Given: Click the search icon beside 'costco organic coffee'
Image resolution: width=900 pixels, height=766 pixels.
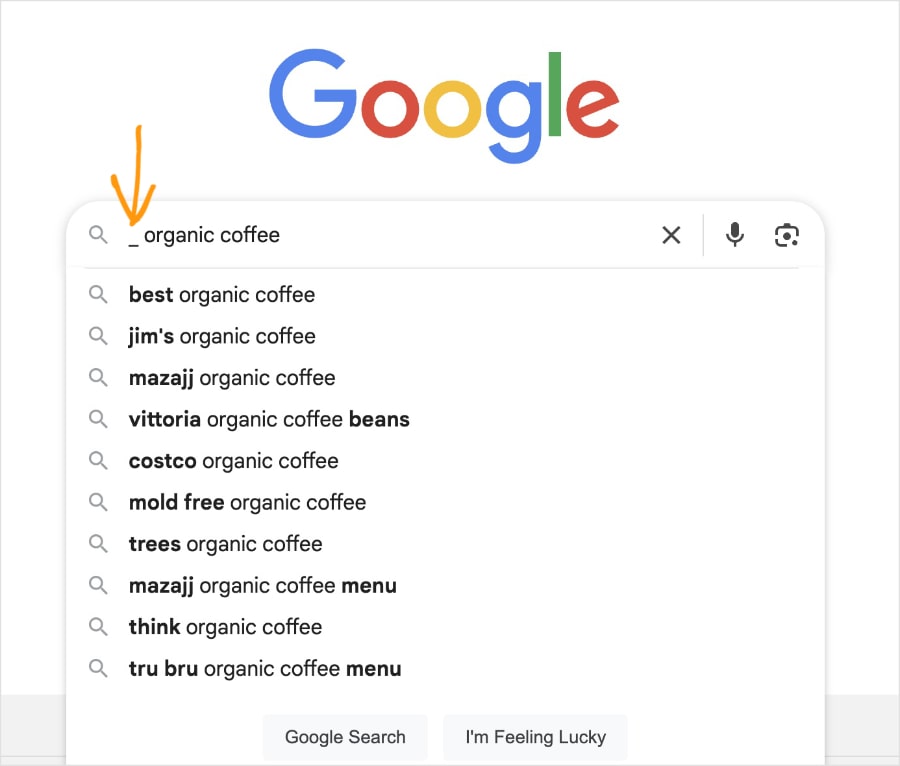Looking at the screenshot, I should (98, 461).
